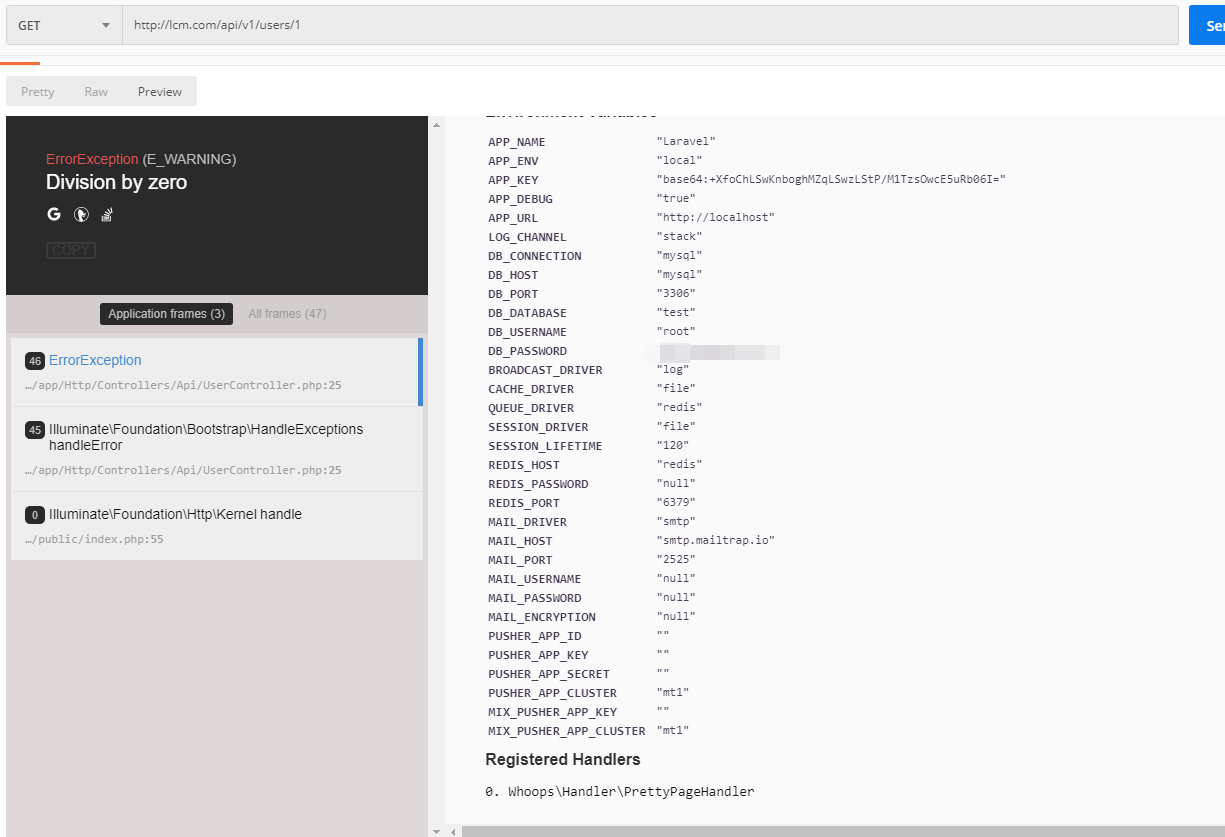Click the Division by zero message

[x=116, y=182]
